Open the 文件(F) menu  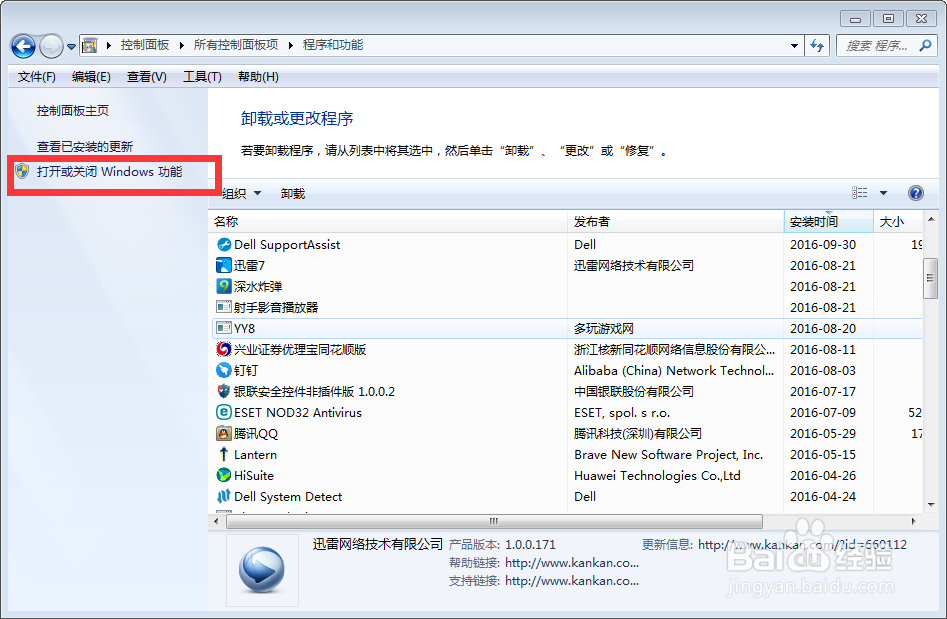[x=37, y=77]
